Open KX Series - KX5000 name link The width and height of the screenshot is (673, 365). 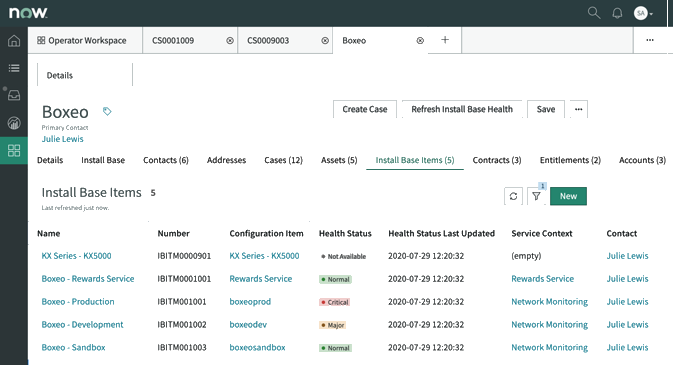pyautogui.click(x=76, y=256)
